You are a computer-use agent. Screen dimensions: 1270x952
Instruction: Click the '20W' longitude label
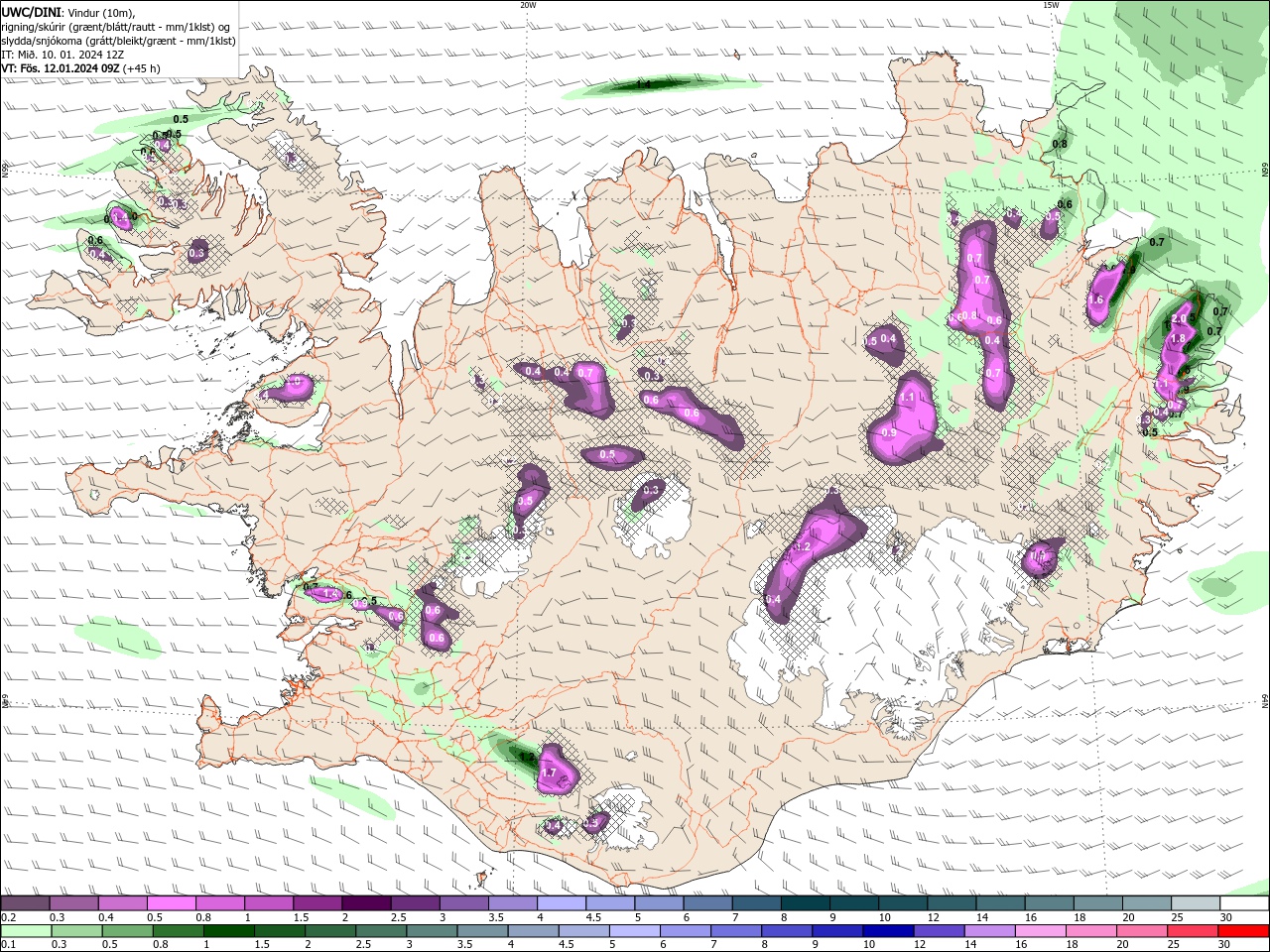[528, 5]
